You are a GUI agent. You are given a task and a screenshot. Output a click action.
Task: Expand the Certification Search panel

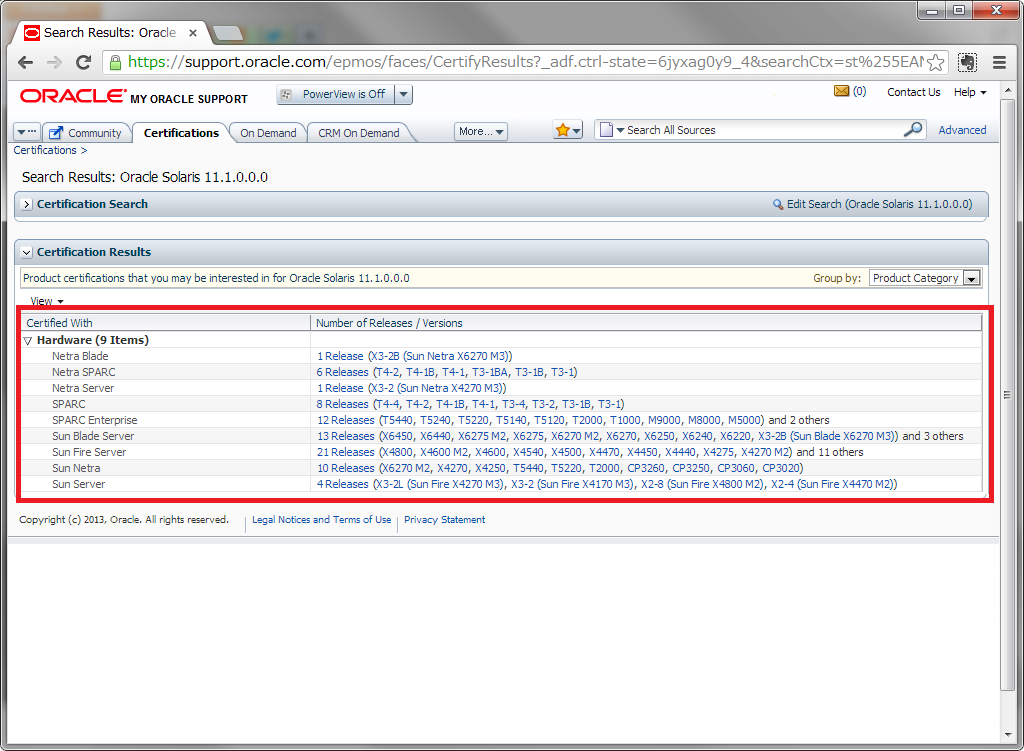click(x=26, y=204)
